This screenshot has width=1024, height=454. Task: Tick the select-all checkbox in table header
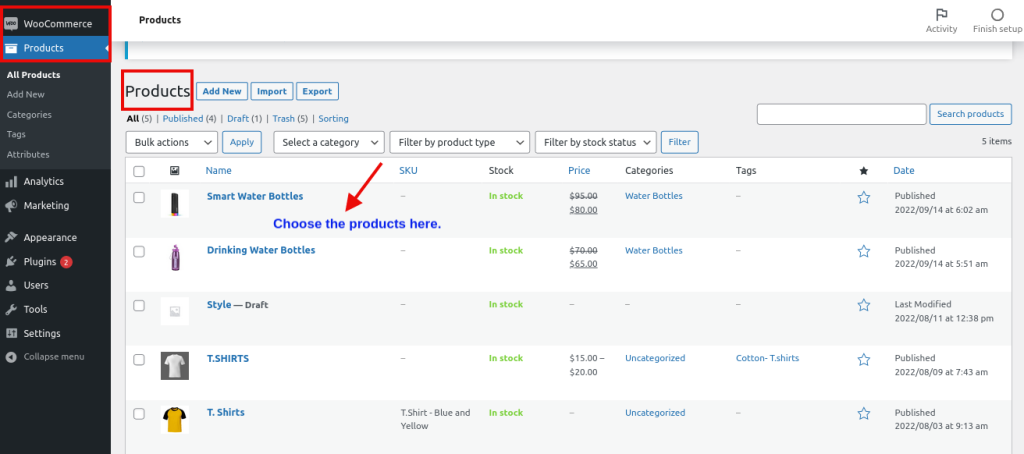click(139, 171)
